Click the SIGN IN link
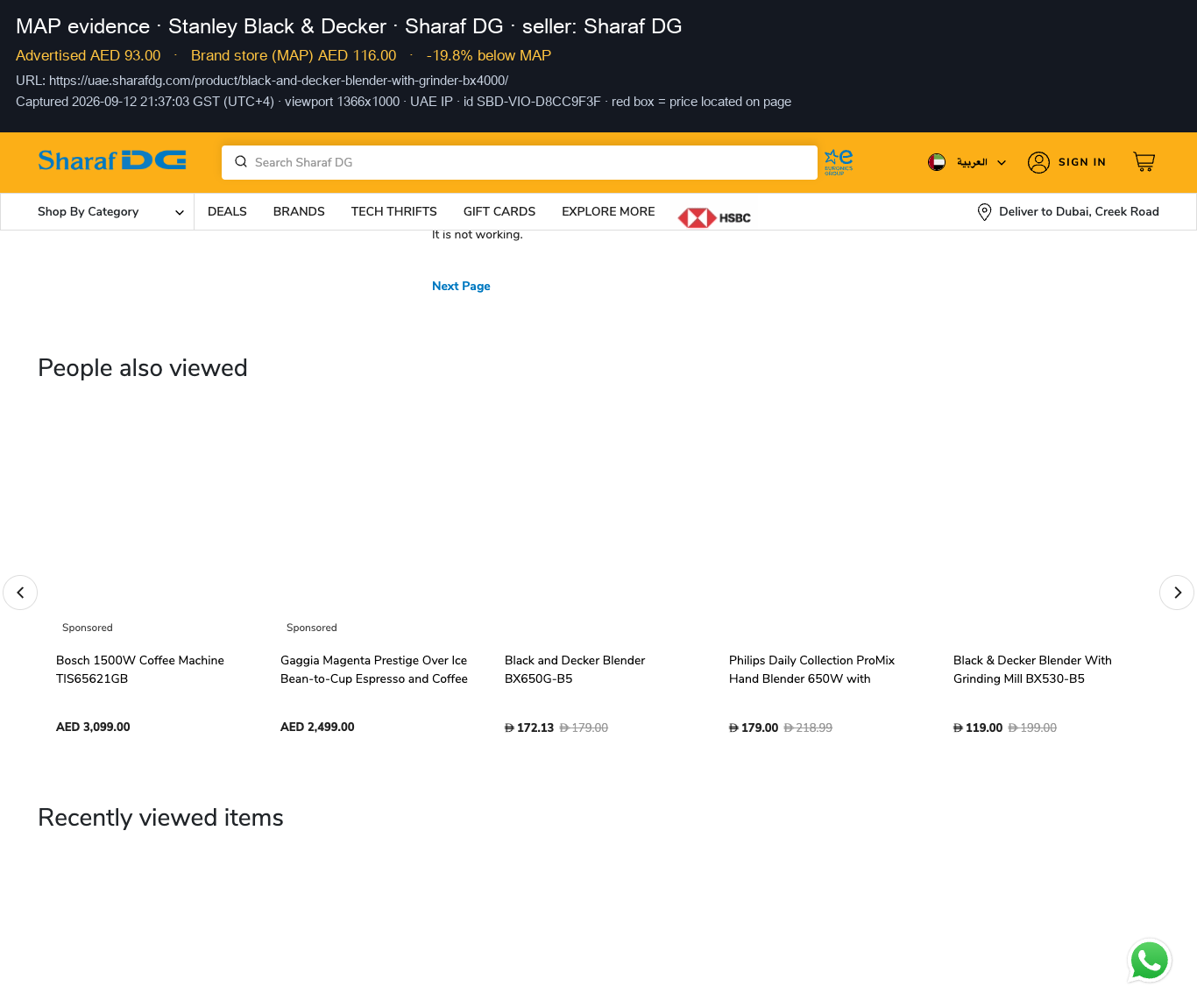The width and height of the screenshot is (1197, 1008). [x=1082, y=162]
